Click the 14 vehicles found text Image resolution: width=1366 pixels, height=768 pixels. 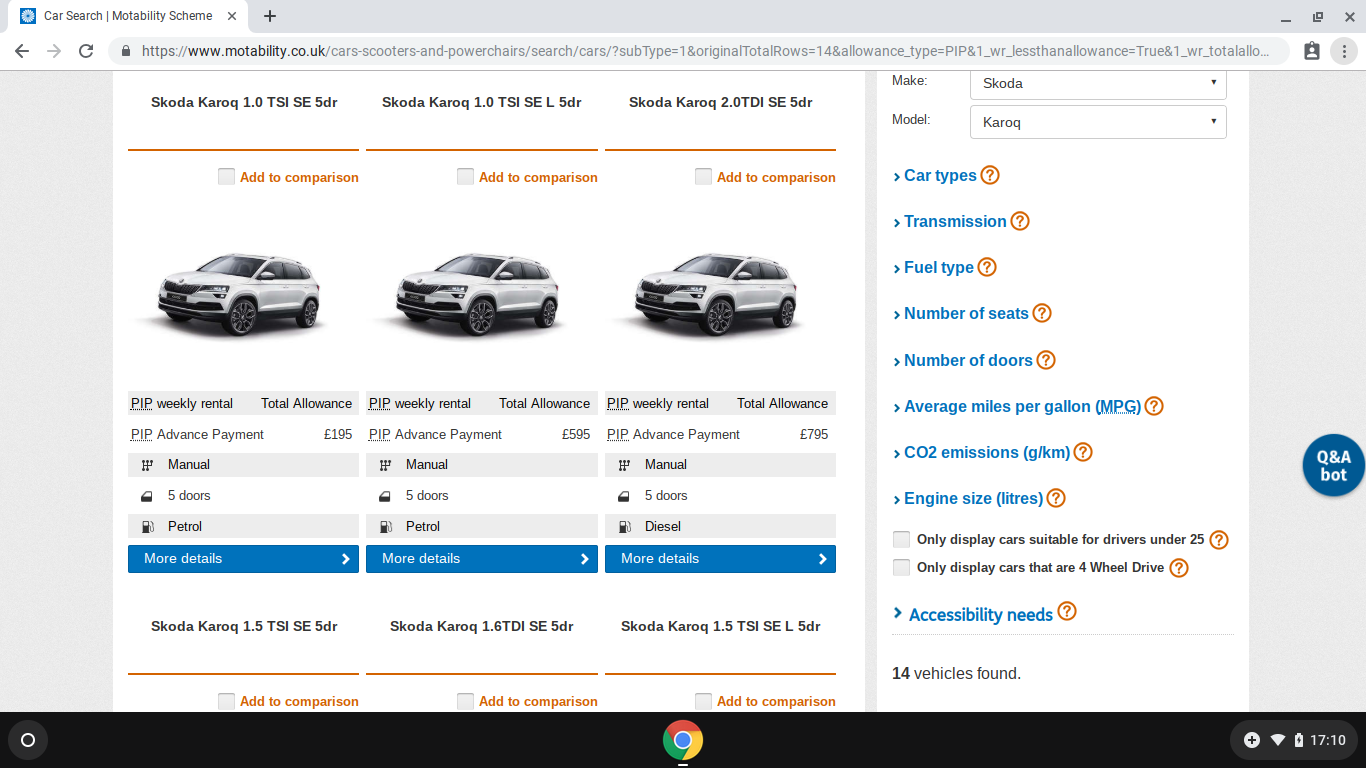click(x=956, y=673)
